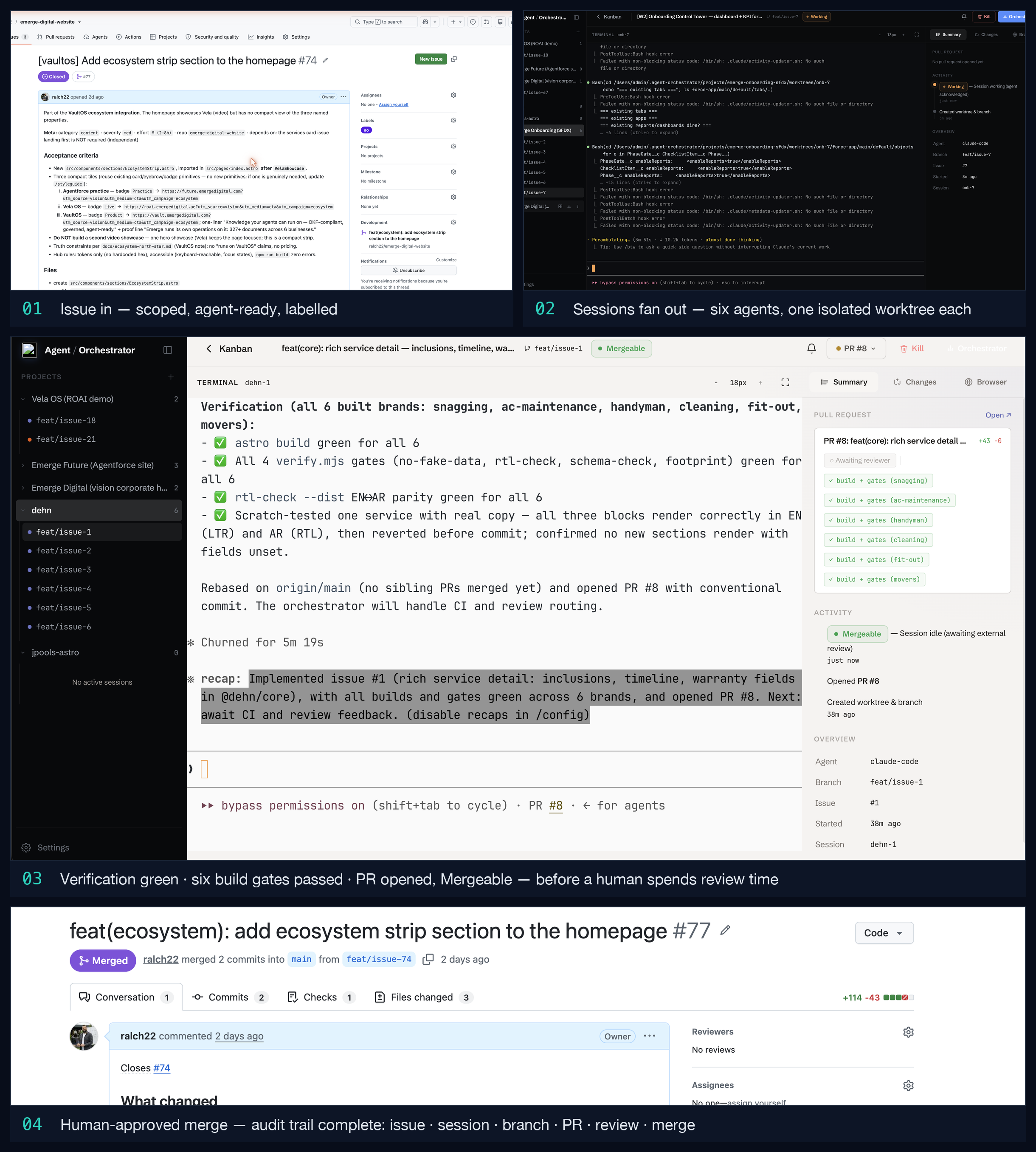The width and height of the screenshot is (1036, 1152).
Task: Collapse the dehn project group
Action: (23, 511)
